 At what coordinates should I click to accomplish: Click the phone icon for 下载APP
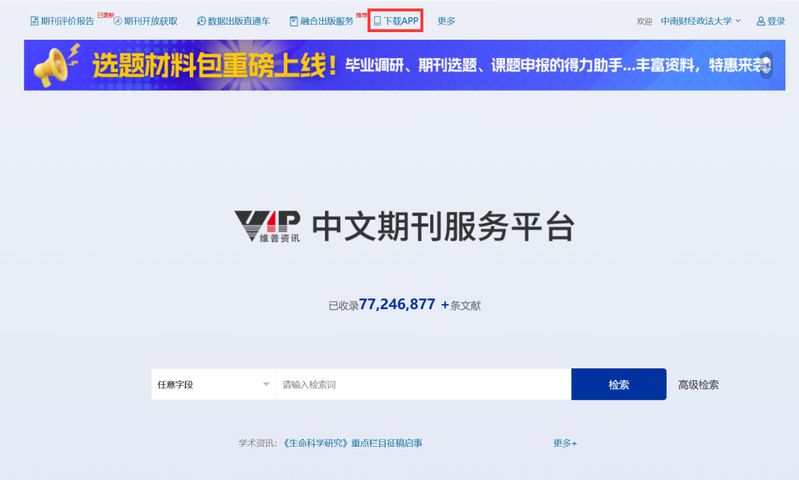[x=377, y=21]
